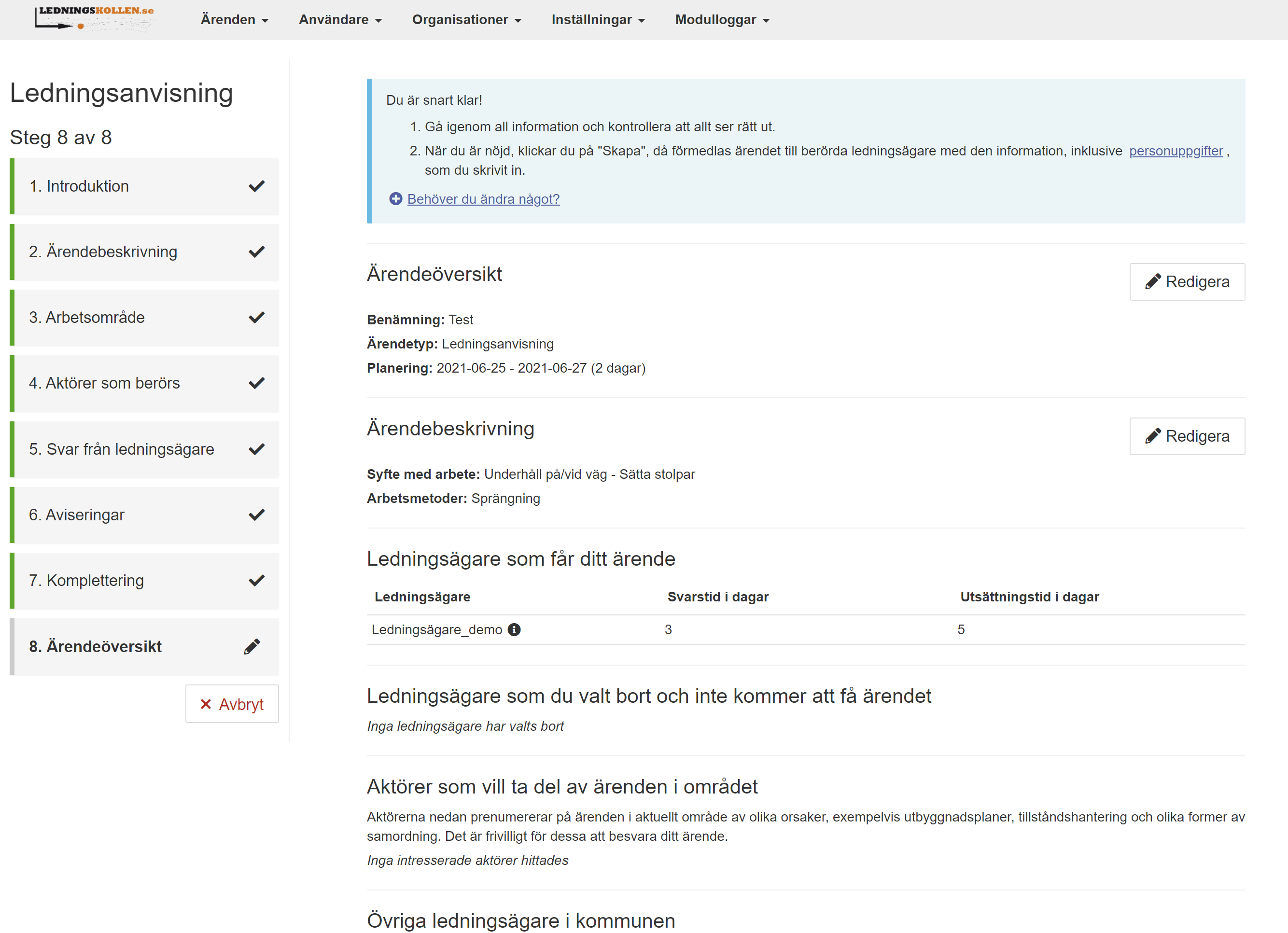This screenshot has height=933, width=1288.
Task: Click the plus icon before 'Behöver du ändra något?'
Action: coord(395,199)
